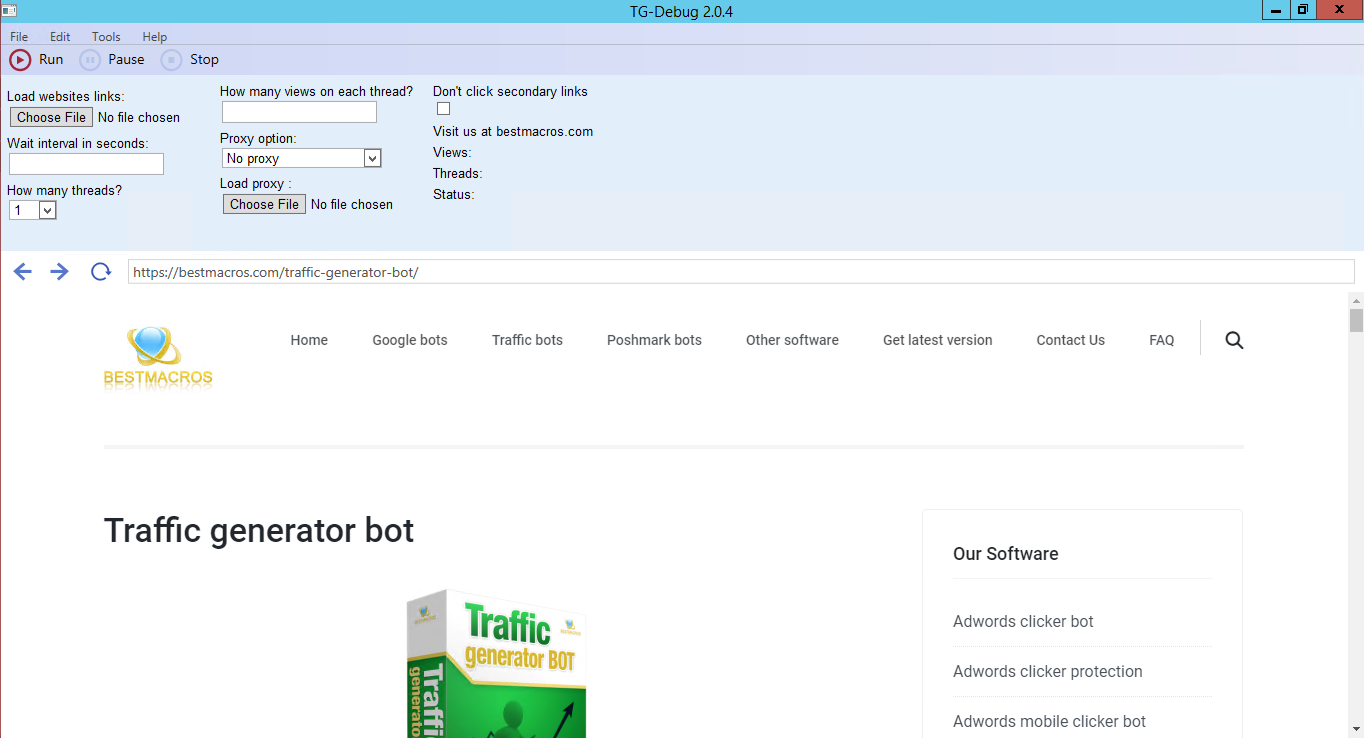Click the Traffic generator bot heading
The width and height of the screenshot is (1364, 738).
259,530
